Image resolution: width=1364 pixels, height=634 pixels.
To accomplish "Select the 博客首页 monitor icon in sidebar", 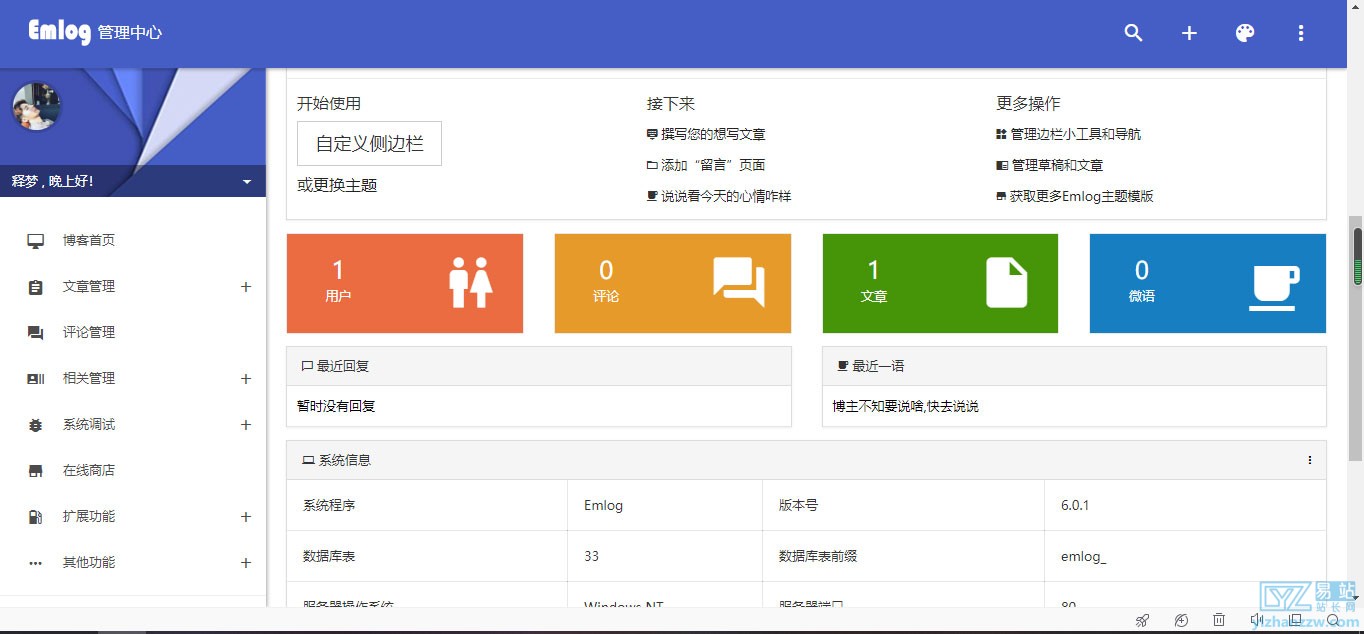I will (x=35, y=240).
